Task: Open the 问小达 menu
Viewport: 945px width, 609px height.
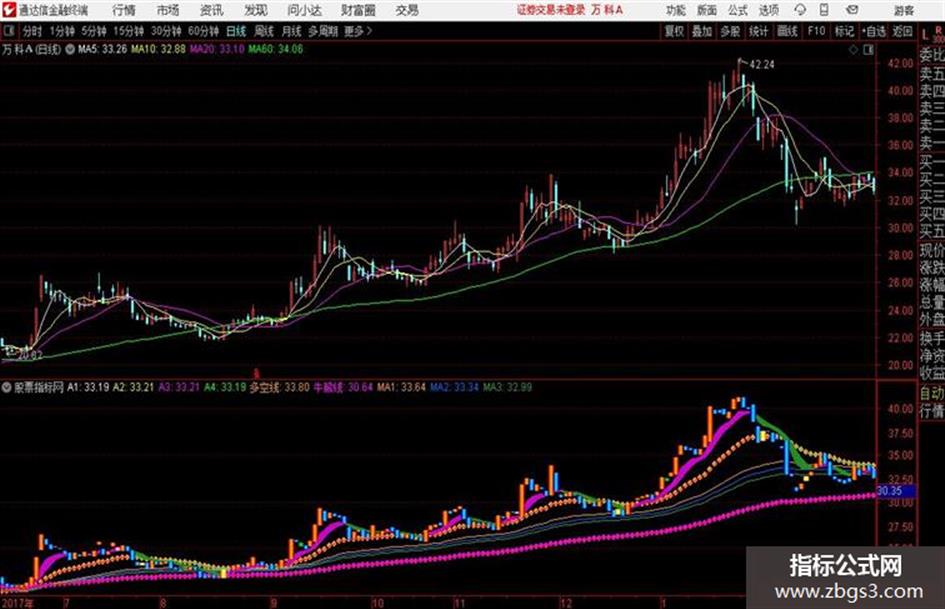Action: (304, 10)
